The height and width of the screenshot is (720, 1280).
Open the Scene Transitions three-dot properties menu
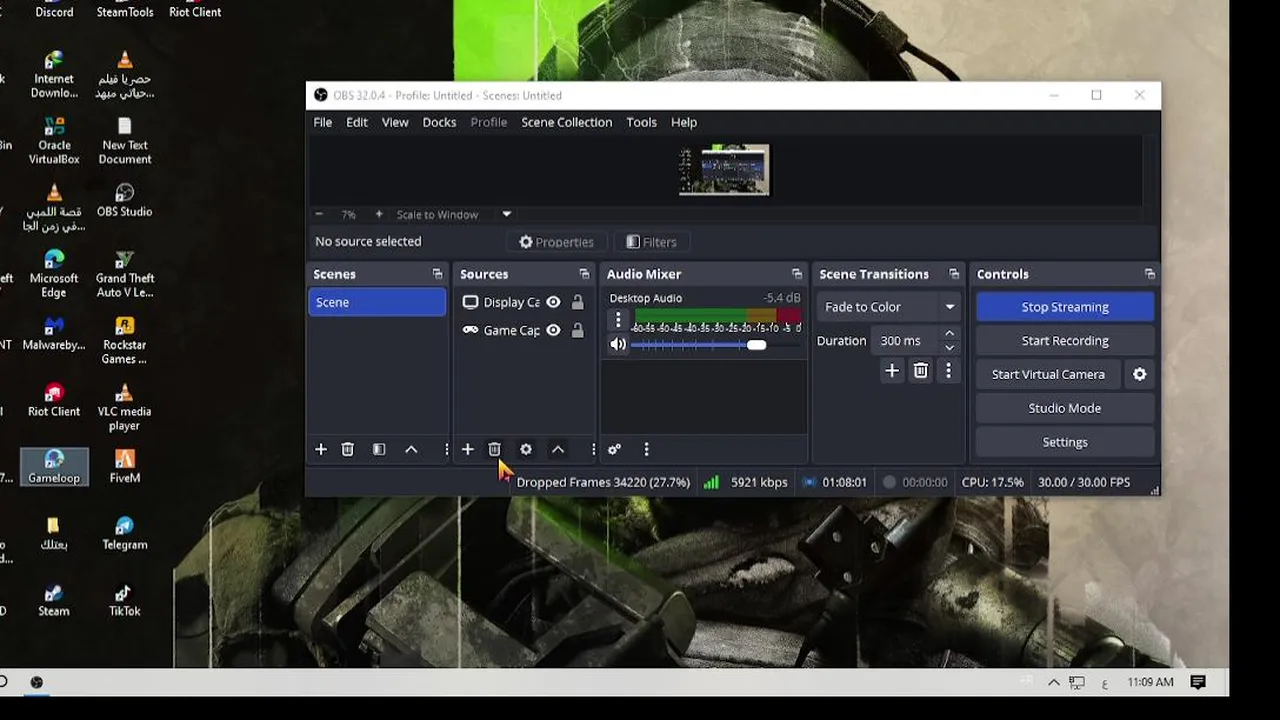(x=948, y=371)
